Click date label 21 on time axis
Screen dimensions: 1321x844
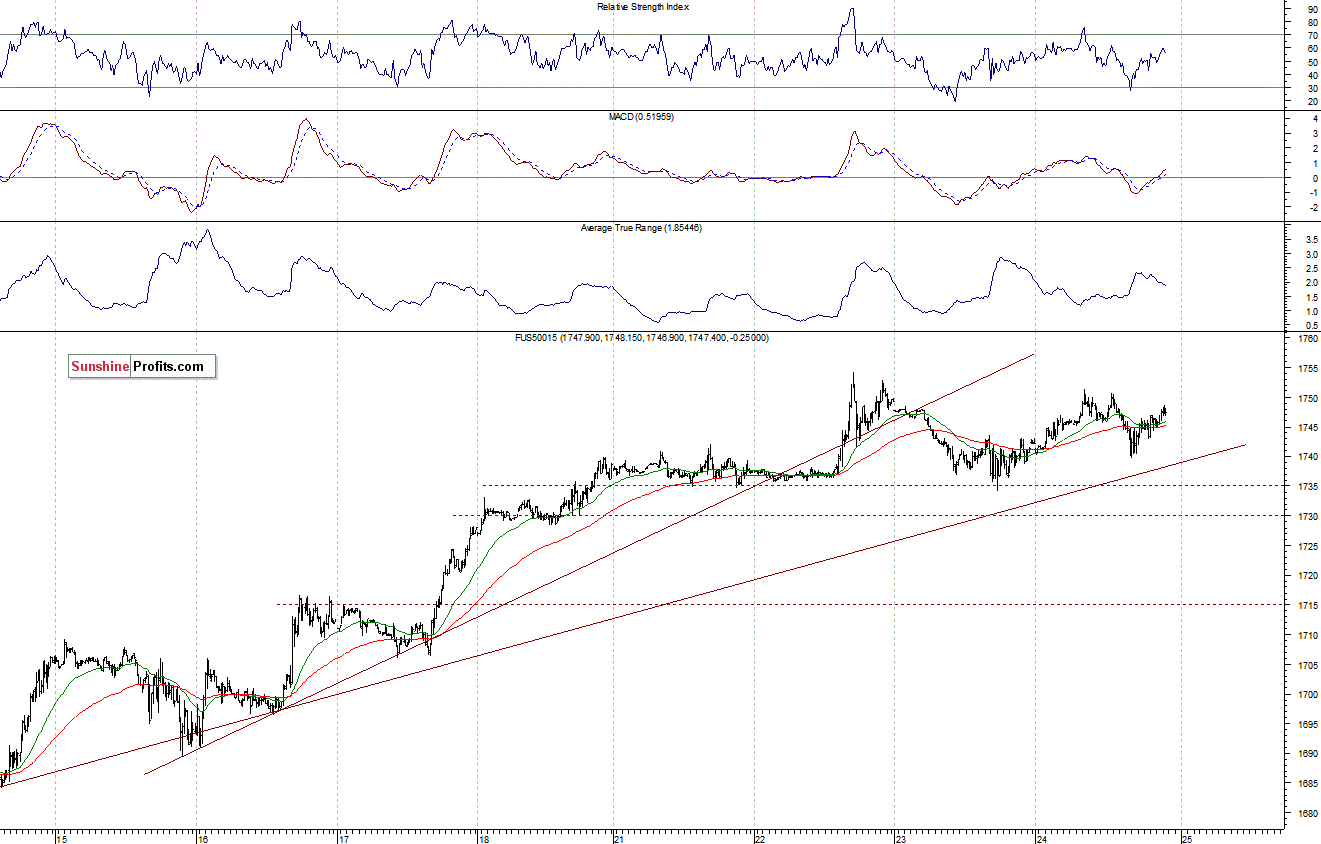(620, 838)
